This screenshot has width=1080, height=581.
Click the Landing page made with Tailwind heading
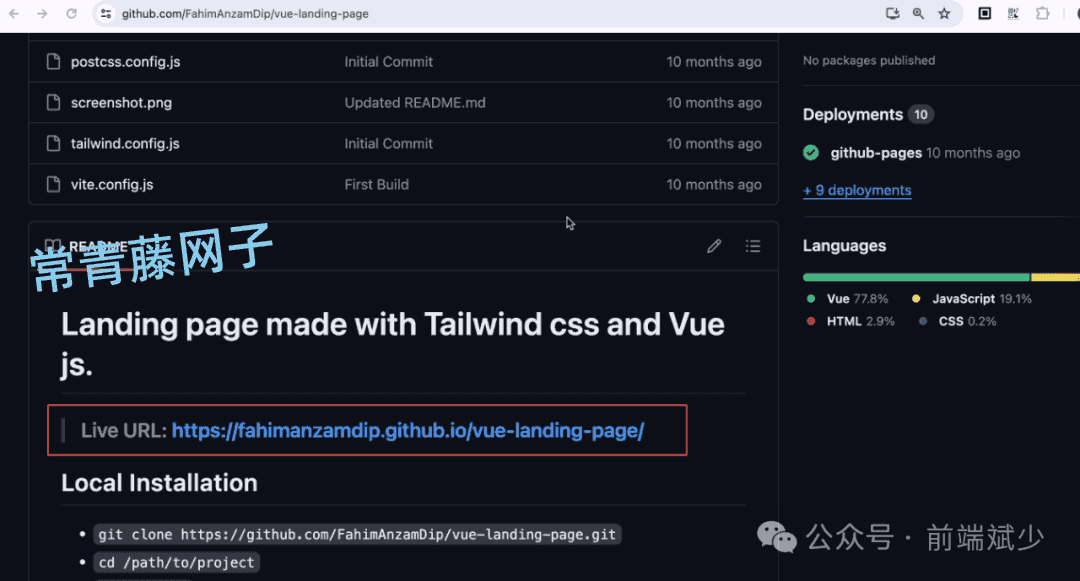click(x=393, y=344)
